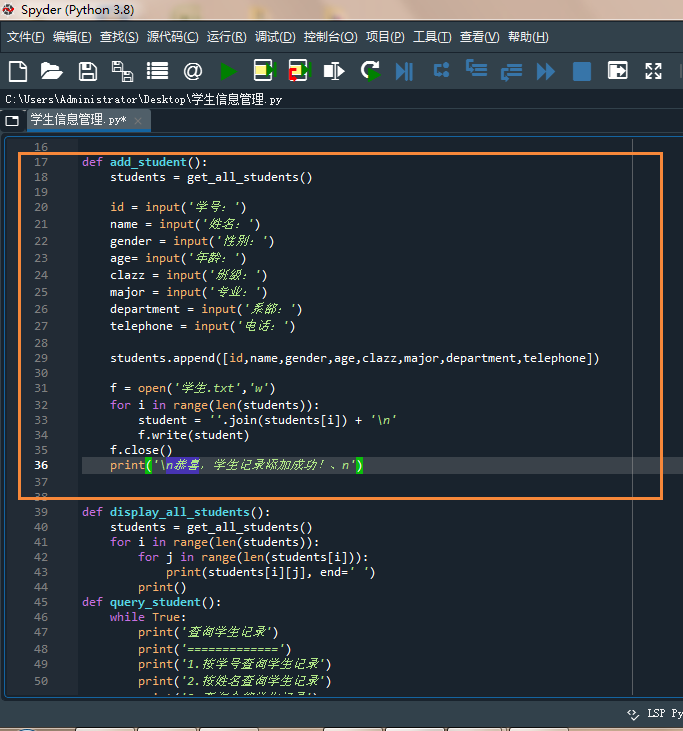Click on 'telephone = input' line 27
Viewport: 683px width, 731px height.
click(203, 326)
